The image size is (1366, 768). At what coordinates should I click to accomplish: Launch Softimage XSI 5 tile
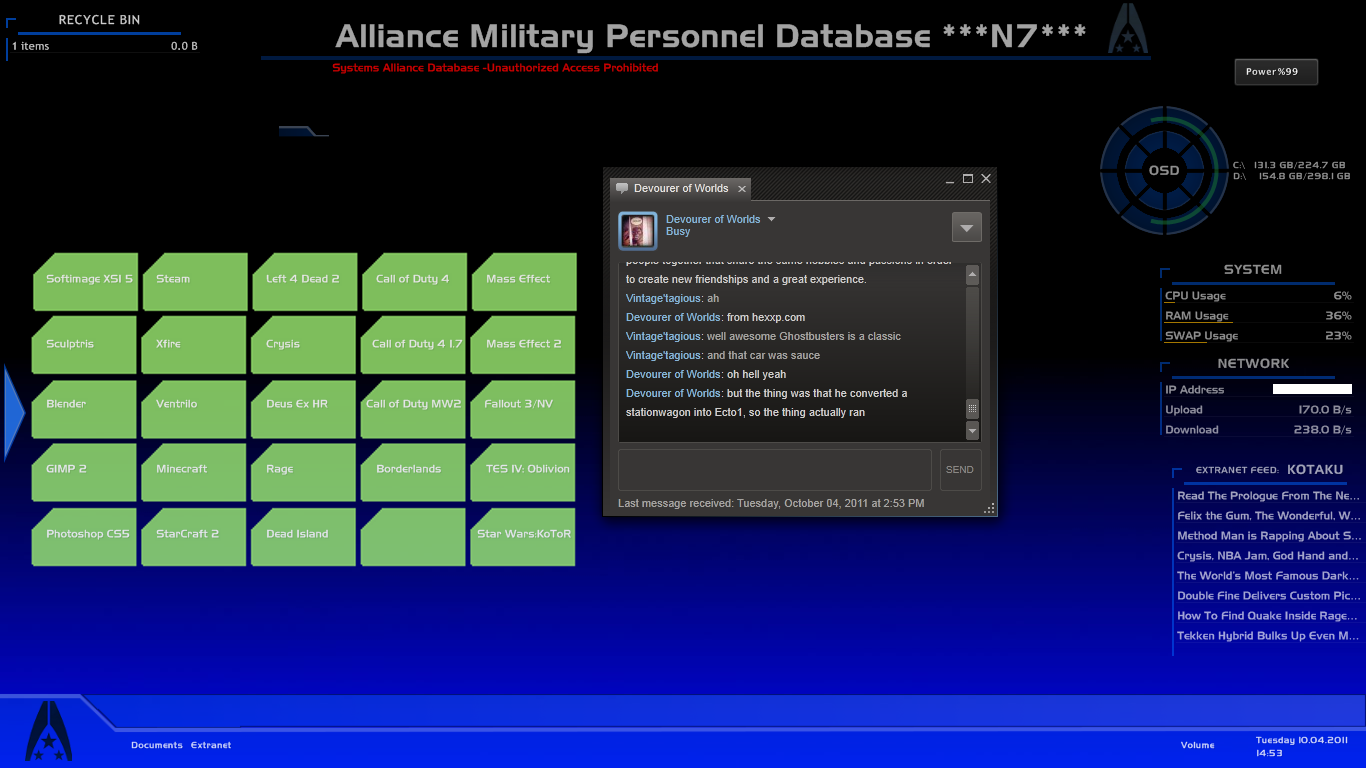pos(84,282)
